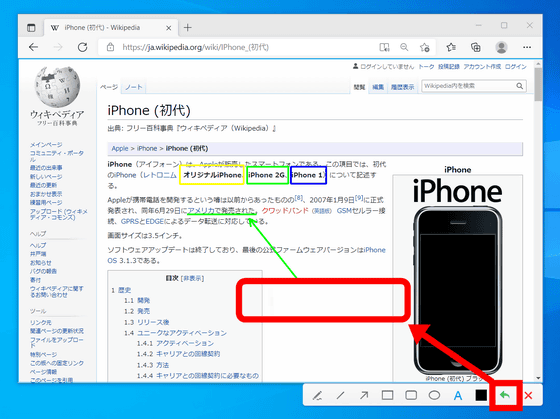Select the ellipse drawing tool

coord(434,395)
